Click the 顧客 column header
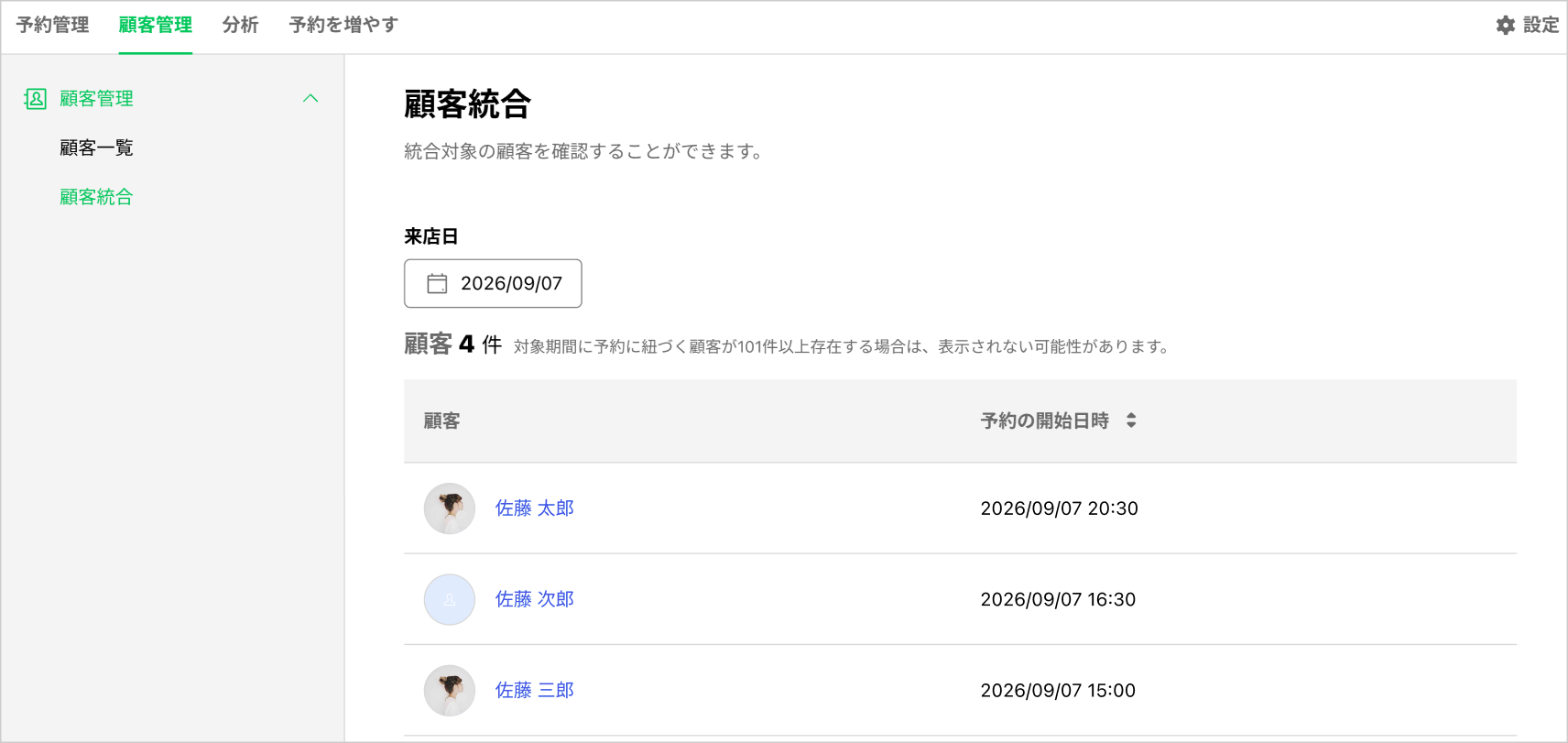The height and width of the screenshot is (743, 1568). pos(441,421)
